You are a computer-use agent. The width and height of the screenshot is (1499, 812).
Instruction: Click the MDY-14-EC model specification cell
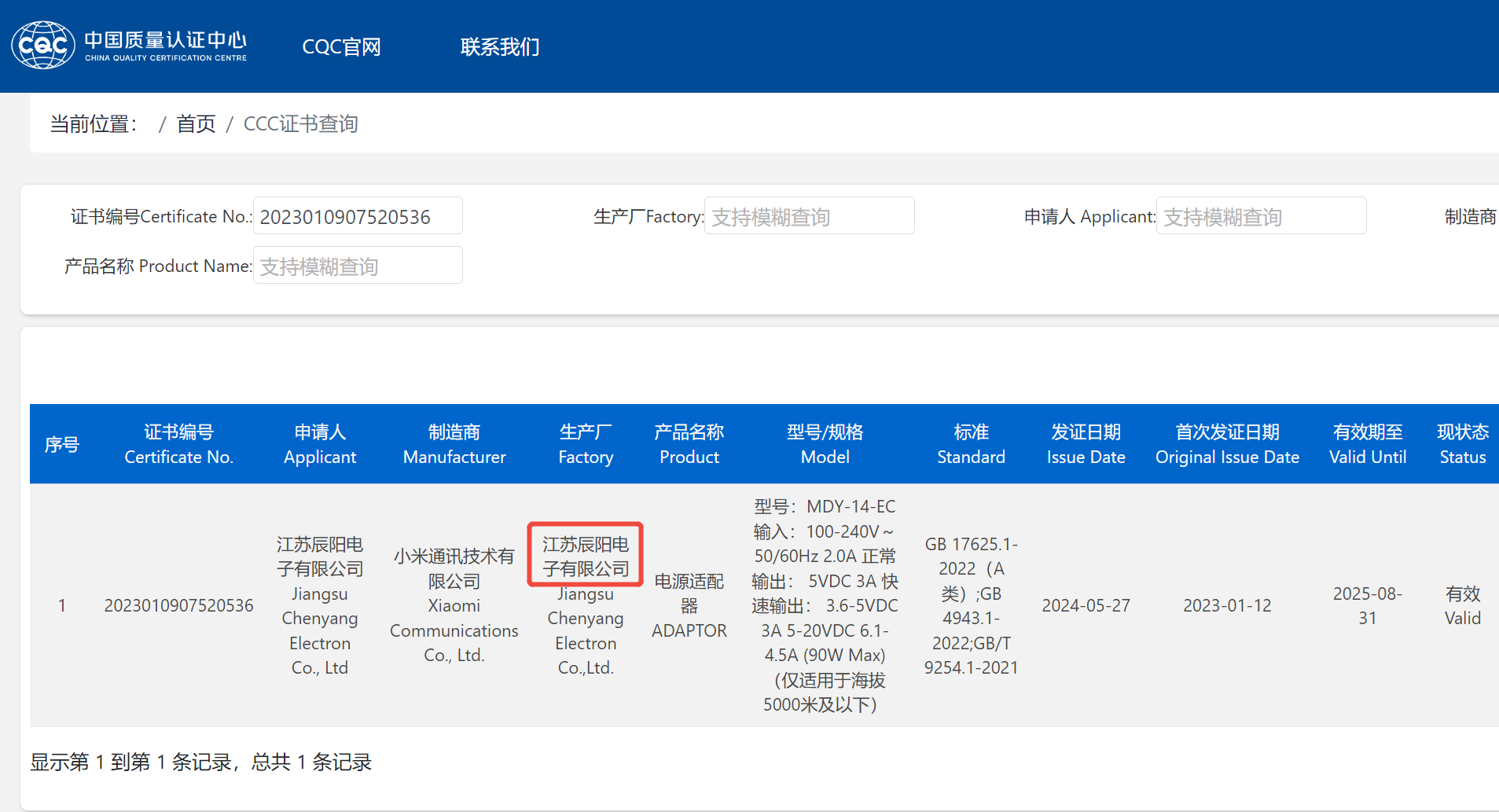click(x=825, y=605)
